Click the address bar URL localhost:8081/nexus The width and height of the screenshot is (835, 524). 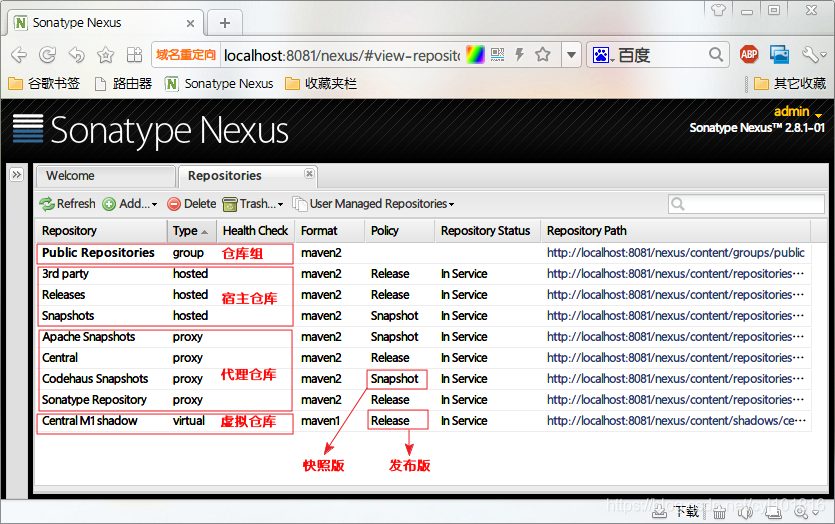click(342, 55)
